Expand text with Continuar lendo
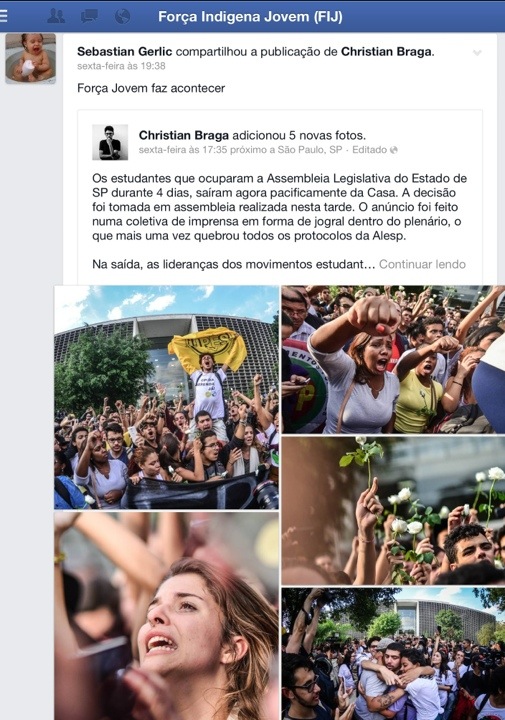Screen dimensions: 505x720 coord(422,264)
